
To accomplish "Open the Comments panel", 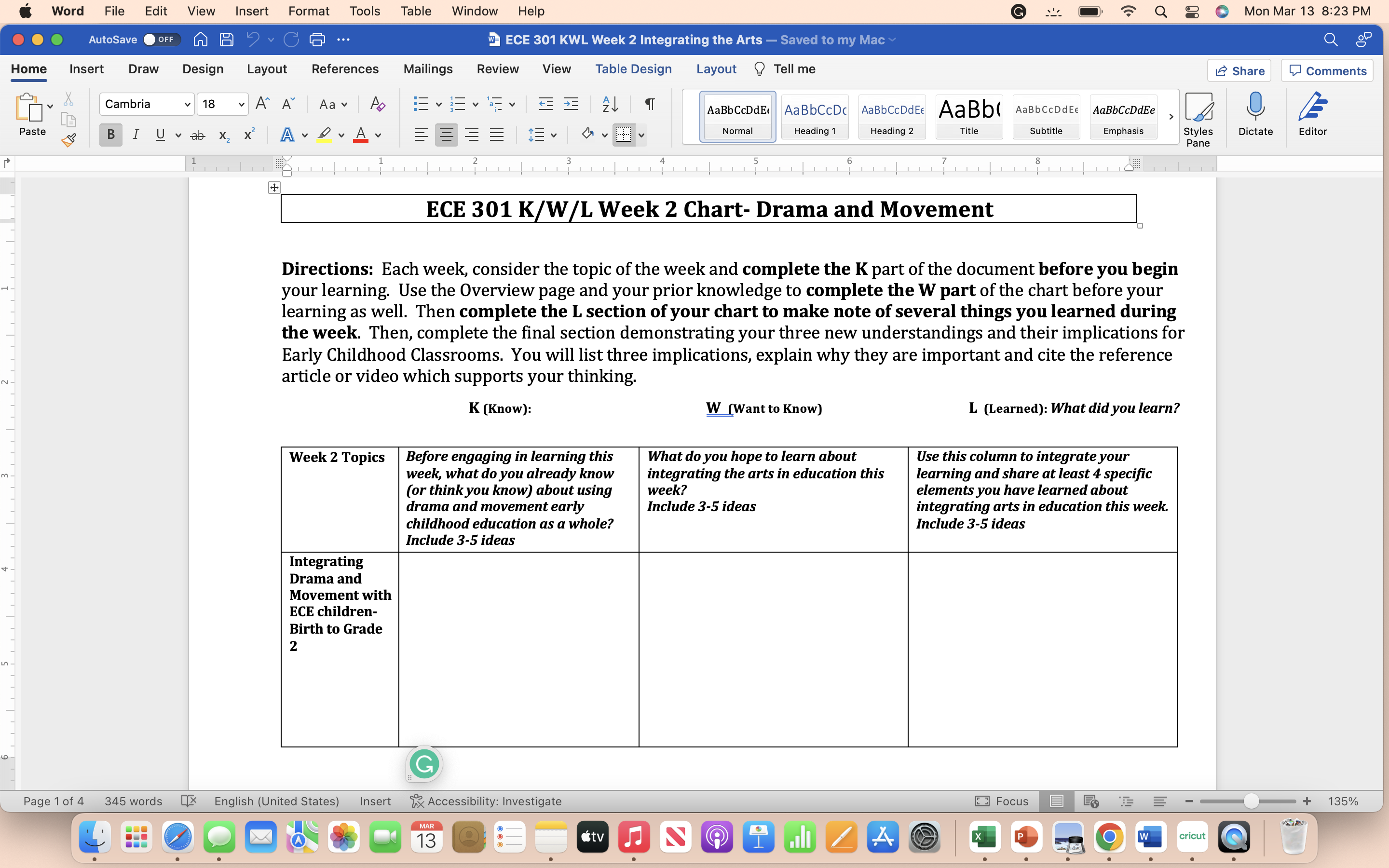I will coord(1326,70).
